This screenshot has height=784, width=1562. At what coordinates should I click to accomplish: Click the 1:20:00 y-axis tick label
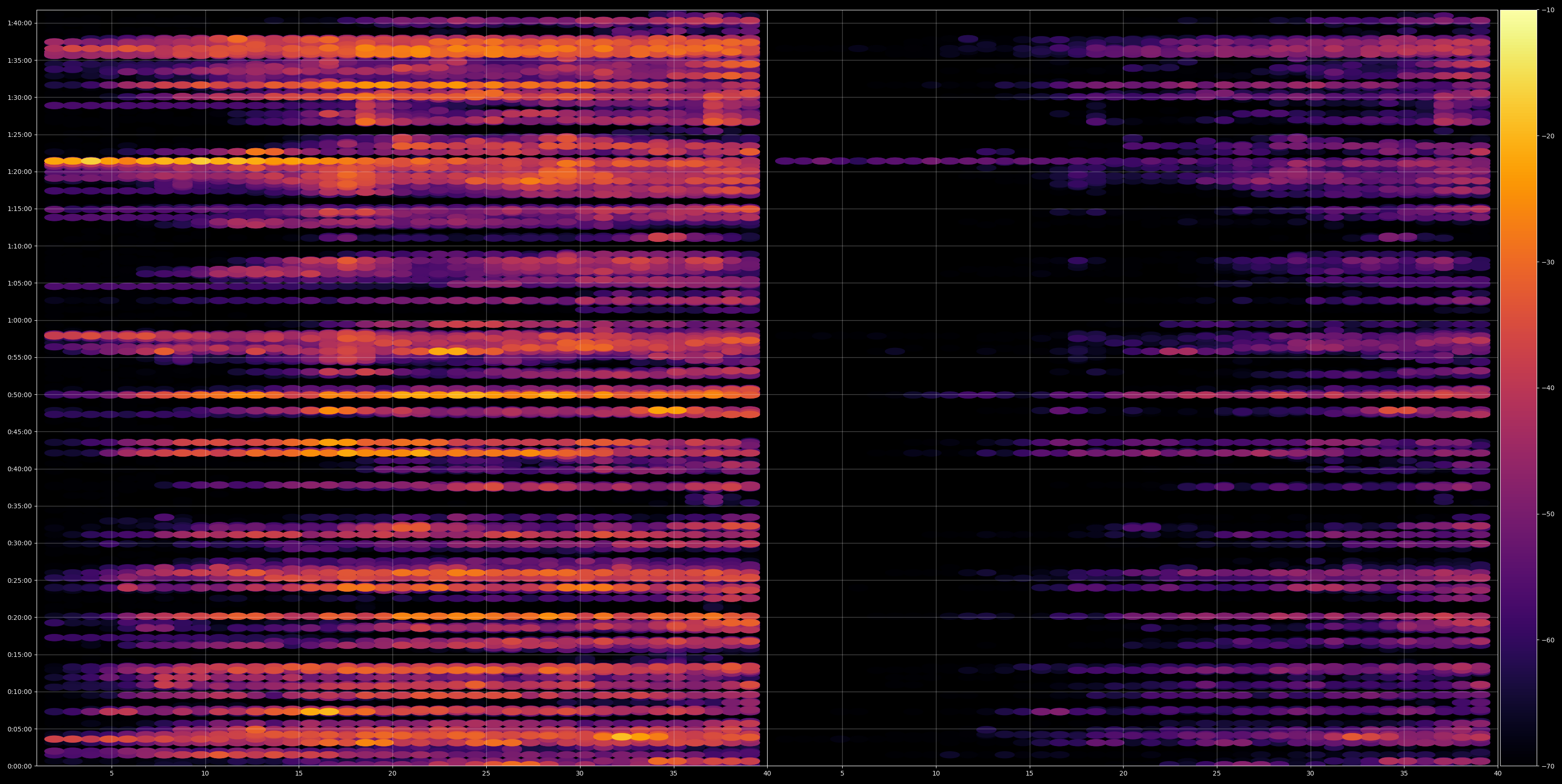click(19, 172)
